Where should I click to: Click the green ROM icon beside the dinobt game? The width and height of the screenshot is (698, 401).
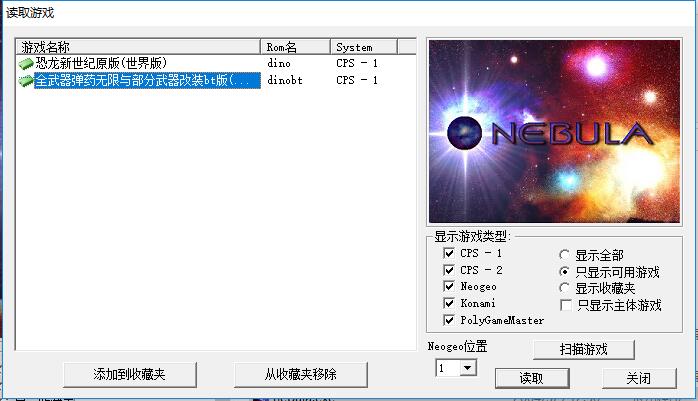[25, 81]
